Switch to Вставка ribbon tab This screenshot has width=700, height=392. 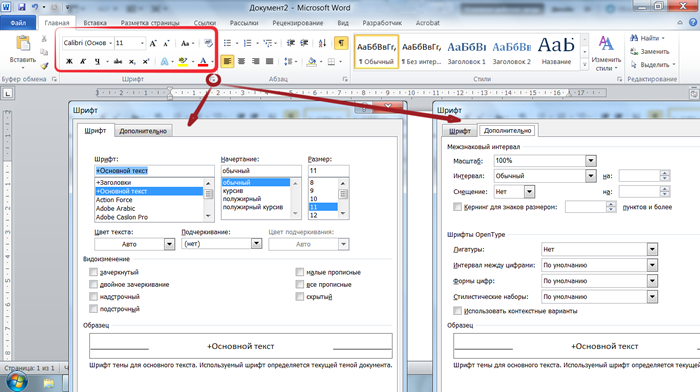click(x=95, y=23)
